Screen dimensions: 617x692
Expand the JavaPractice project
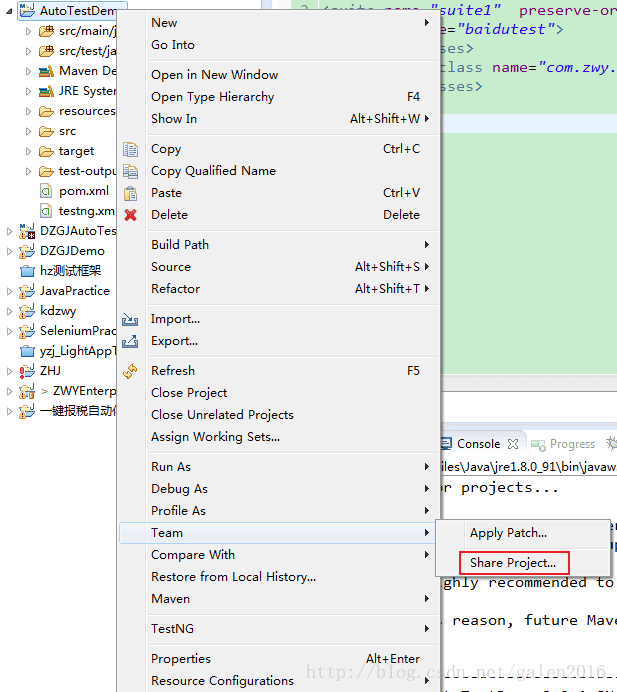coord(9,291)
